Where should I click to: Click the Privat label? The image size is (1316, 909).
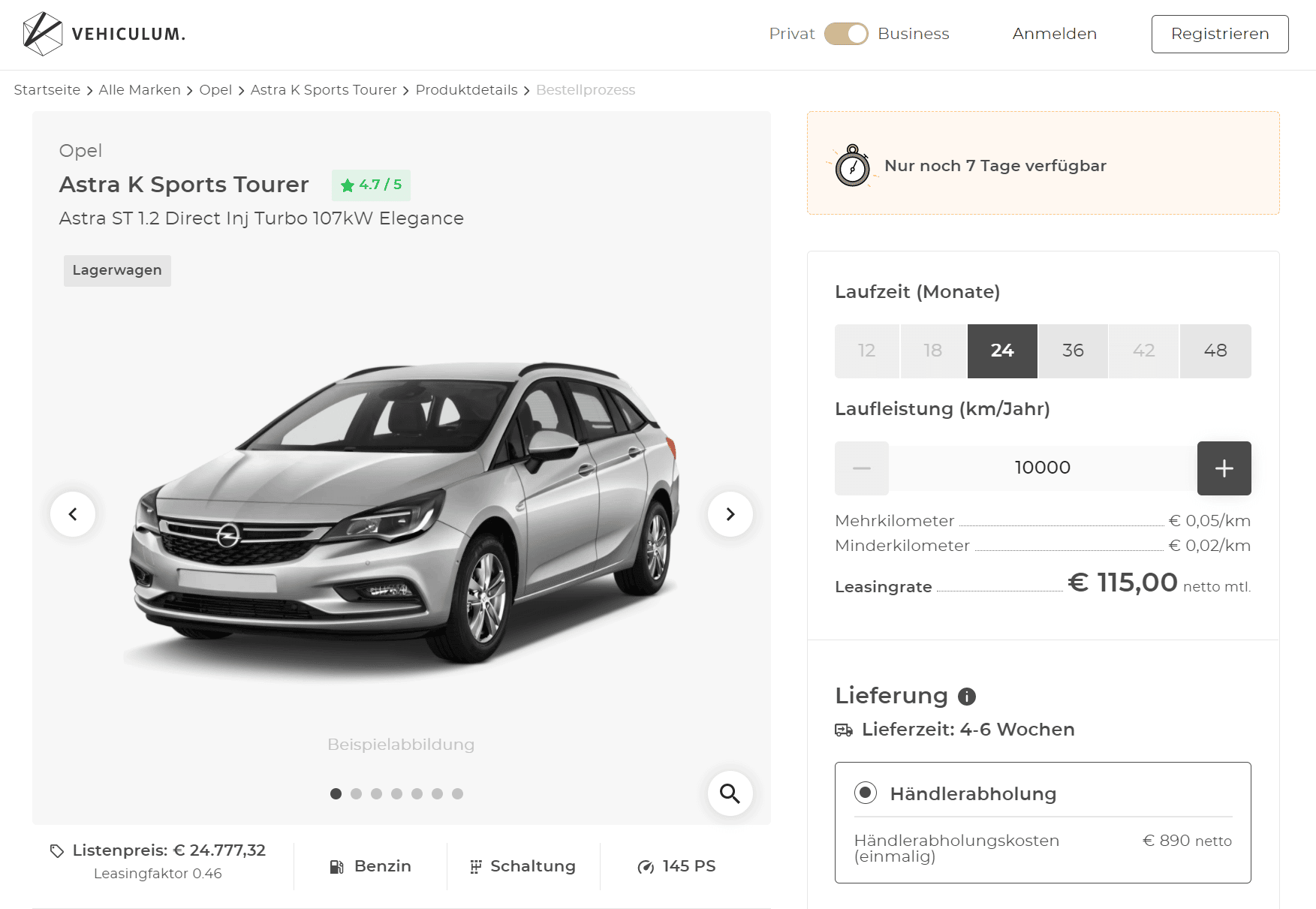tap(792, 34)
